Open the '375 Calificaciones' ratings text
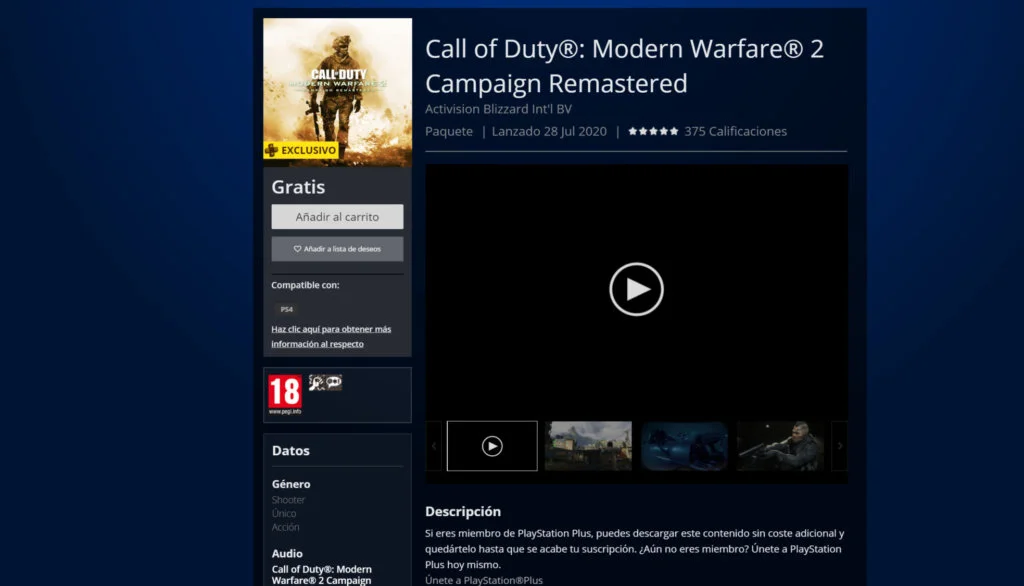This screenshot has width=1024, height=586. click(735, 131)
